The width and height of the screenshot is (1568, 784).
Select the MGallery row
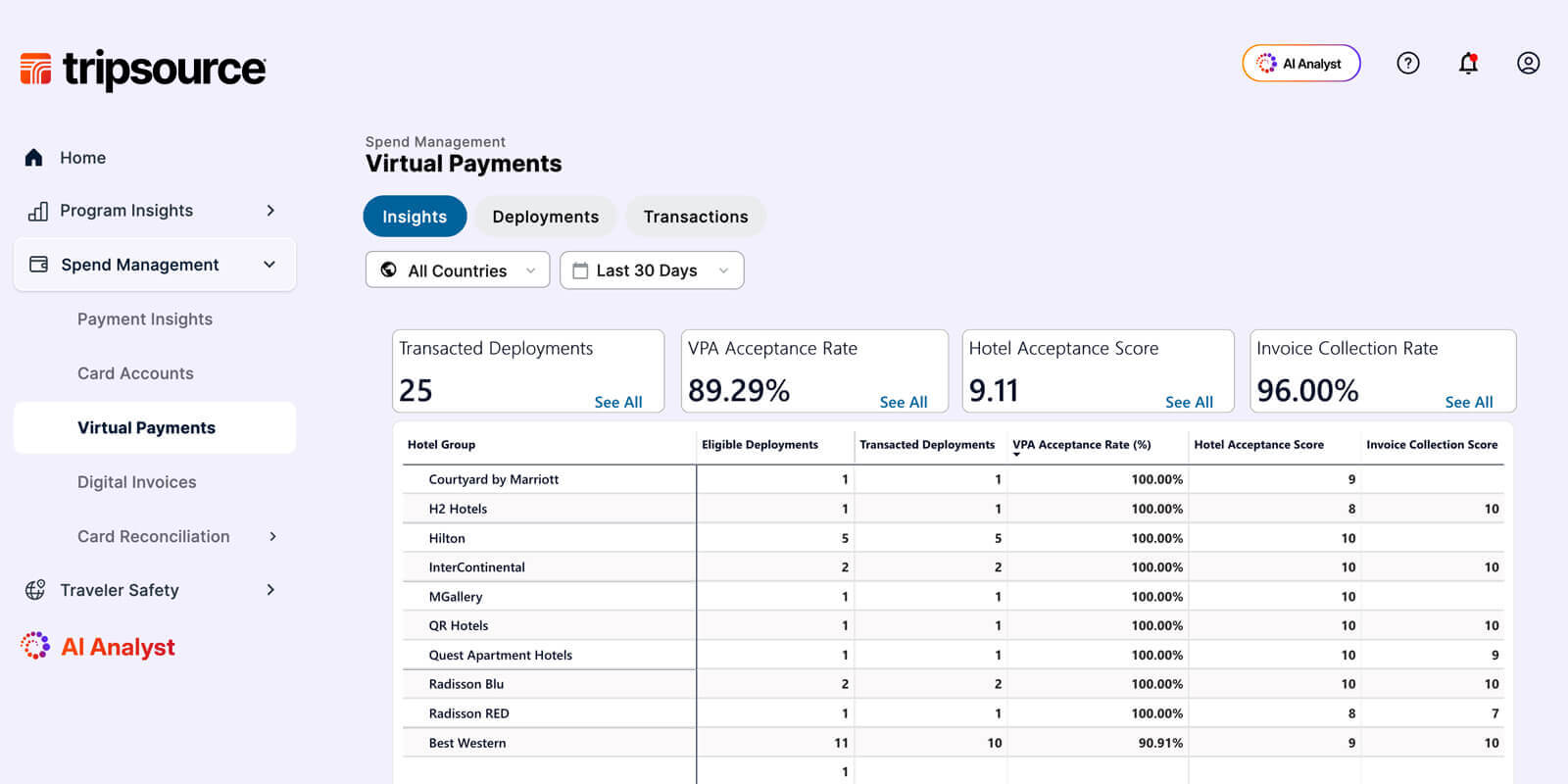pyautogui.click(x=954, y=597)
